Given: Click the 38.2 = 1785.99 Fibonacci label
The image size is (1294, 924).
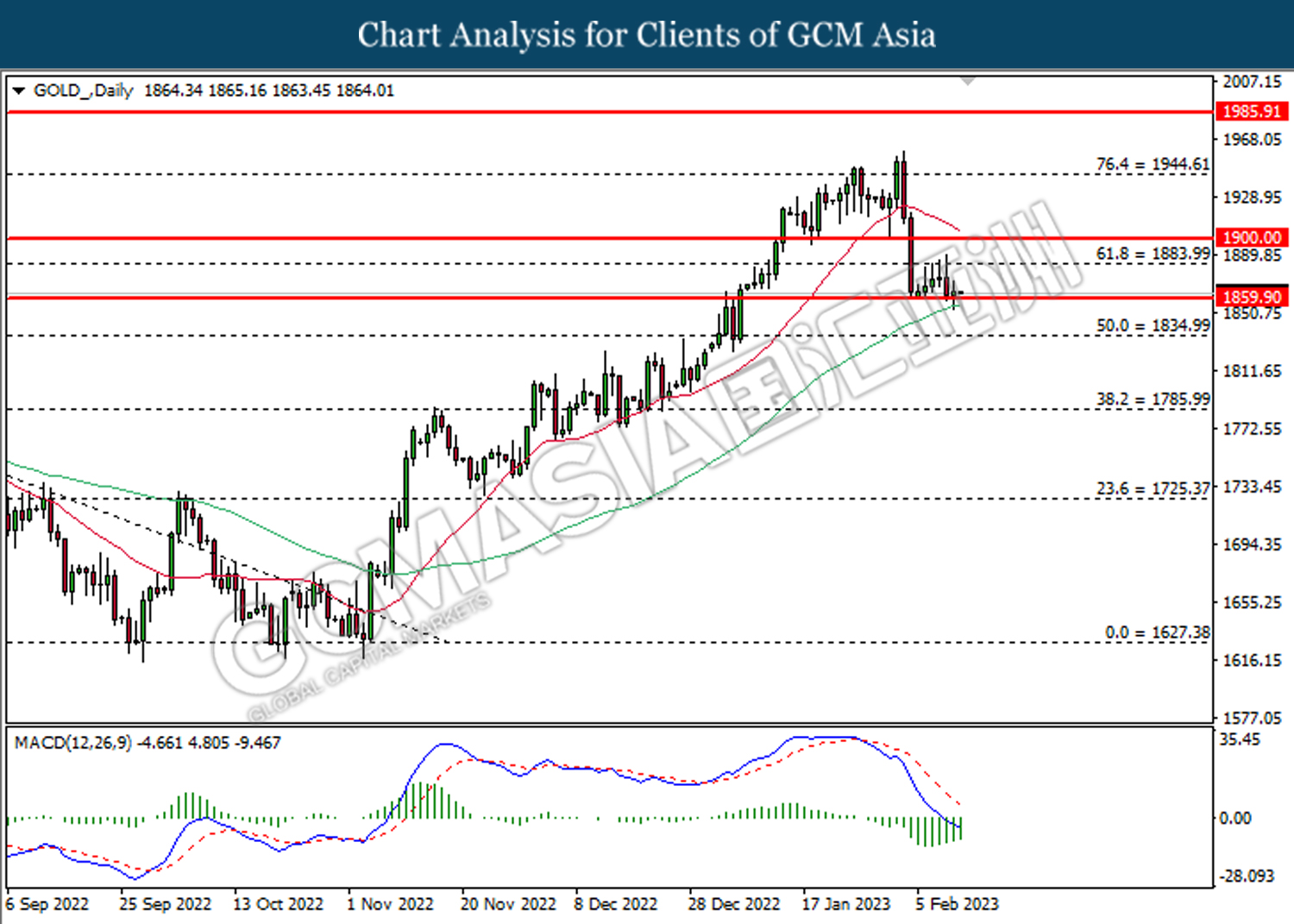Looking at the screenshot, I should (1153, 399).
